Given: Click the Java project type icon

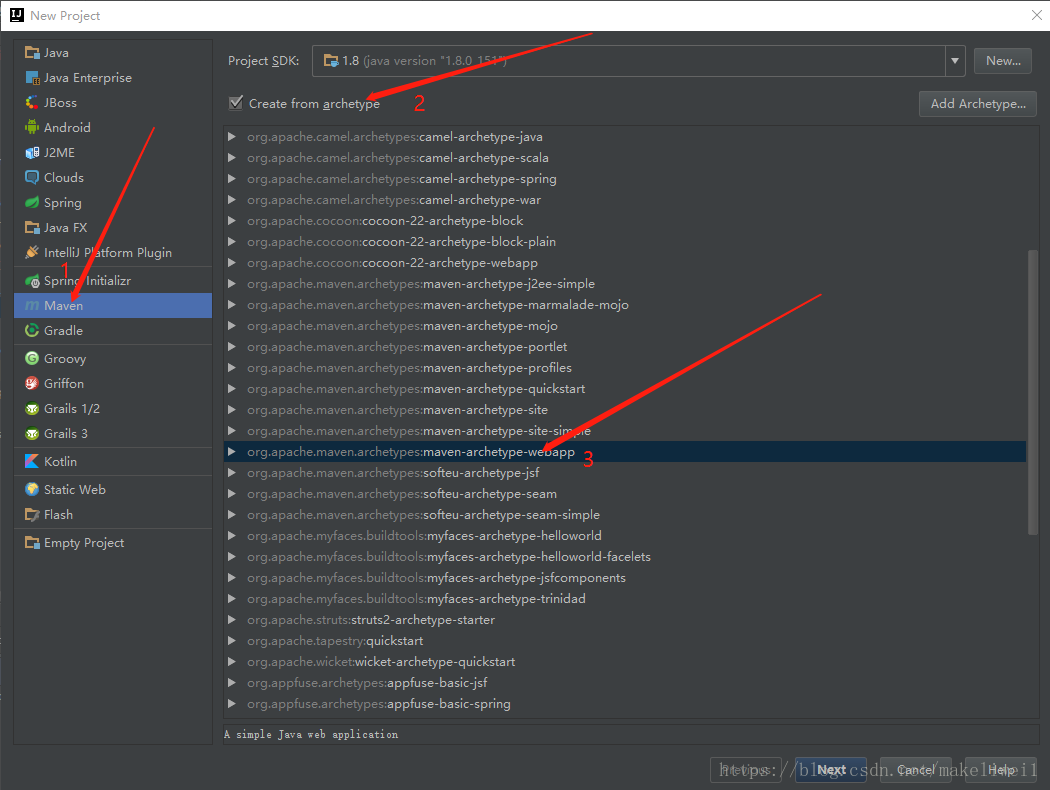Looking at the screenshot, I should 31,53.
